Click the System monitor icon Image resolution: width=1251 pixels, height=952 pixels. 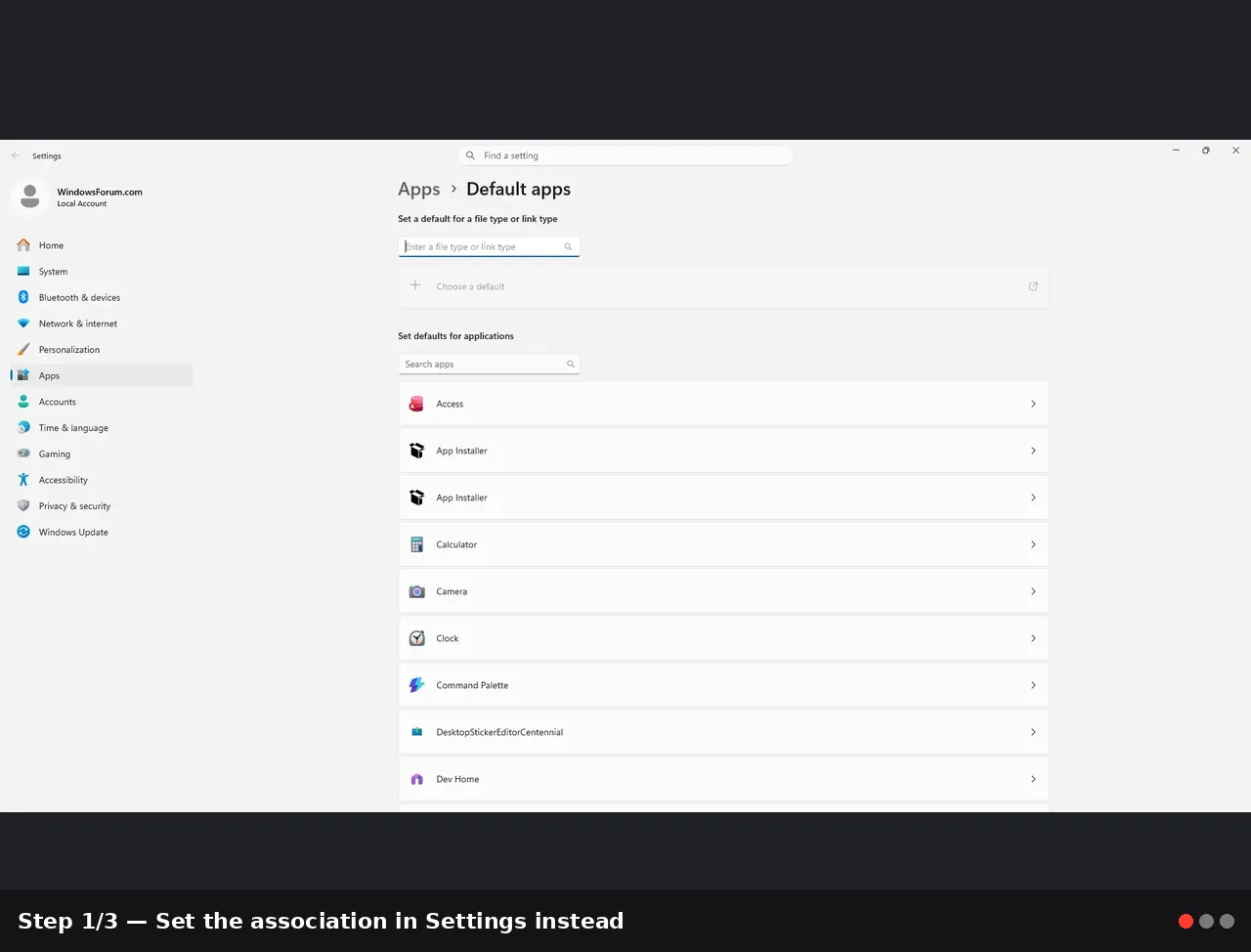coord(23,272)
